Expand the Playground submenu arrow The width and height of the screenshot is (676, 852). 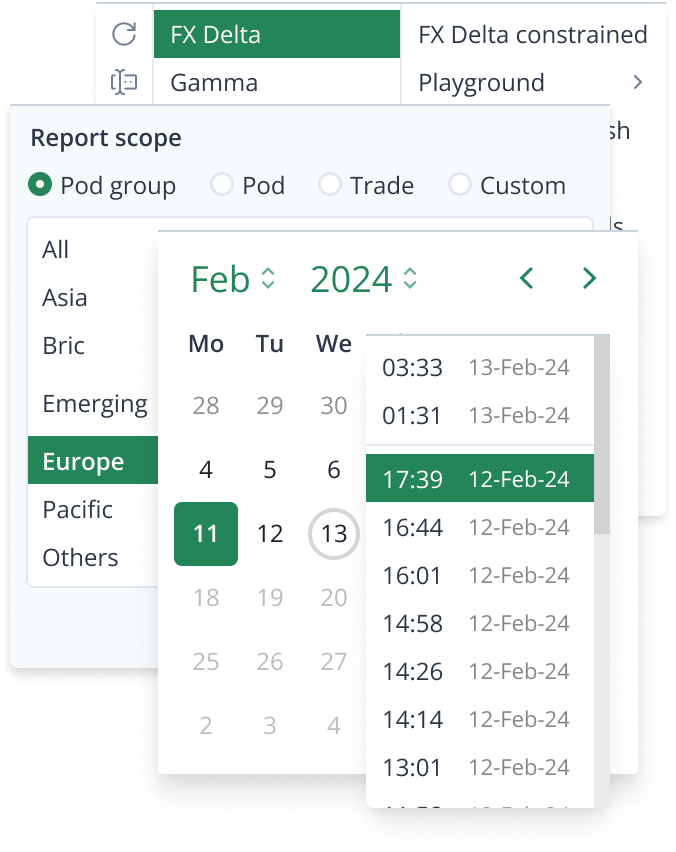pyautogui.click(x=638, y=82)
